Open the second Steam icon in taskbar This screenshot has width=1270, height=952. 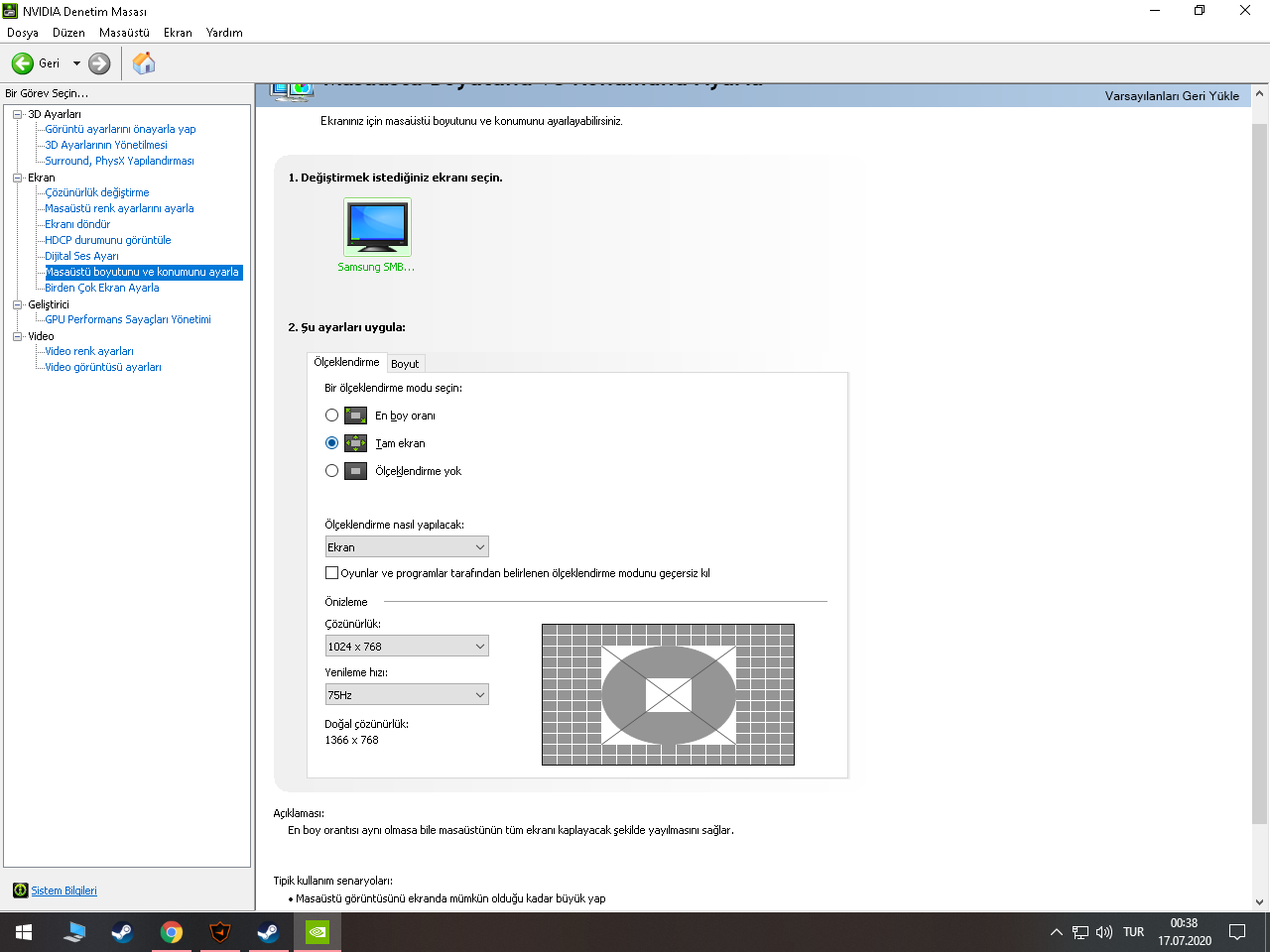[x=268, y=932]
